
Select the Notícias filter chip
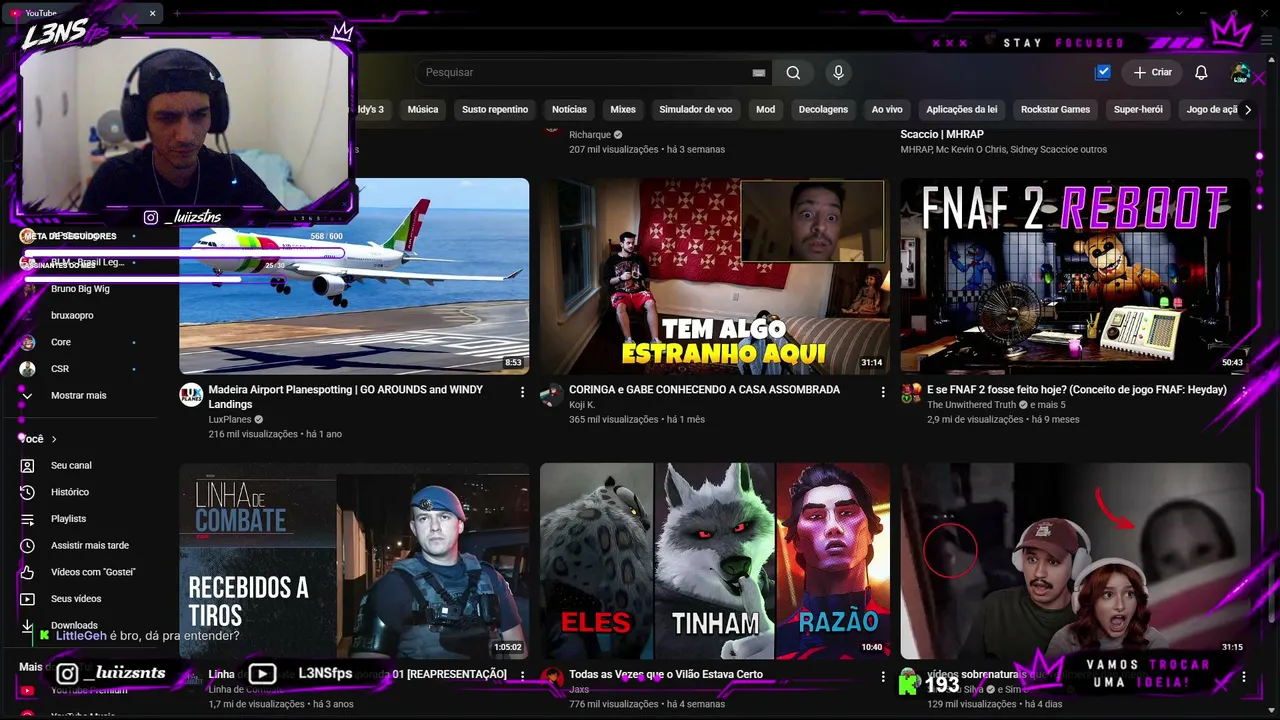pos(570,110)
